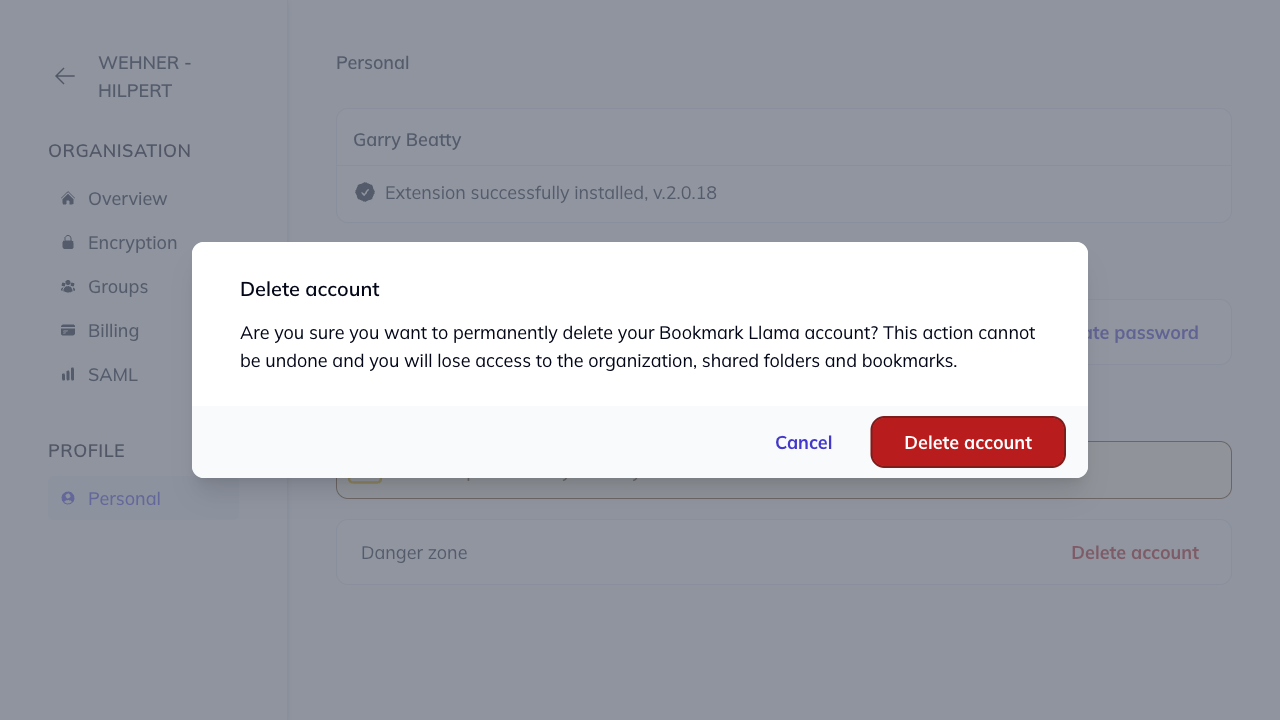Select Groups from the sidebar
The image size is (1280, 720).
(x=118, y=286)
